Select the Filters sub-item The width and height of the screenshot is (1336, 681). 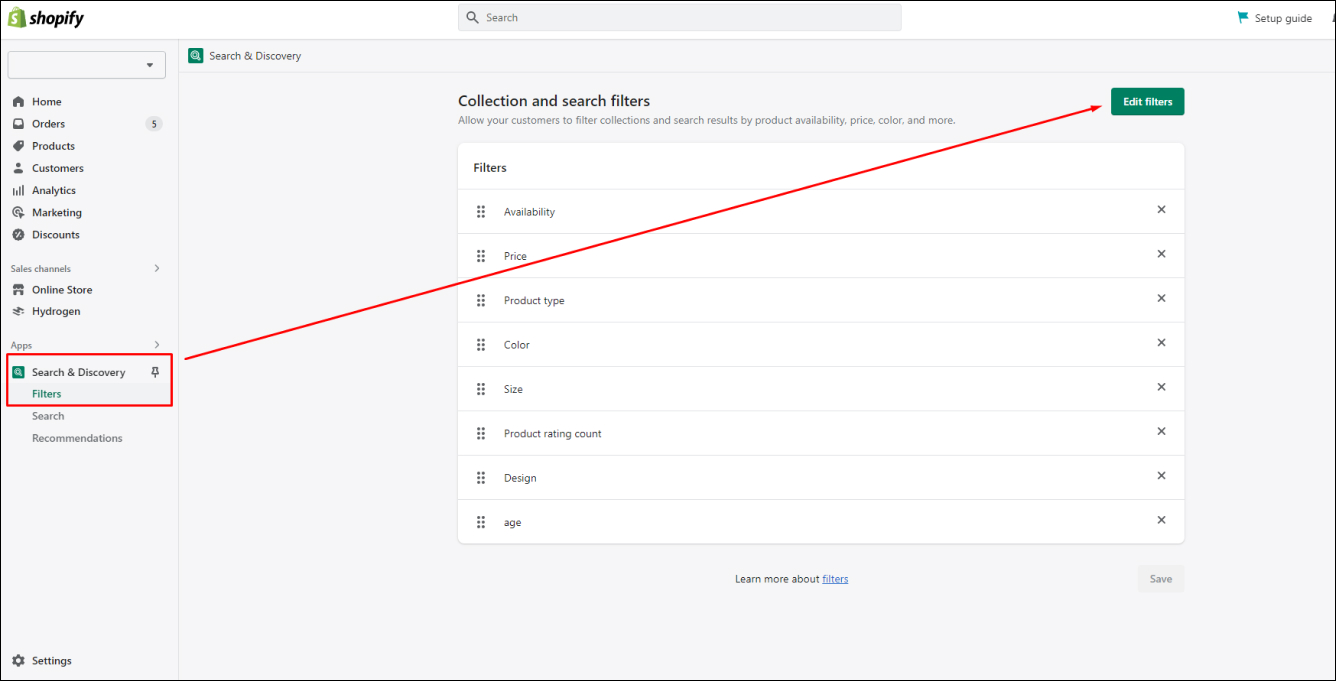pyautogui.click(x=47, y=394)
